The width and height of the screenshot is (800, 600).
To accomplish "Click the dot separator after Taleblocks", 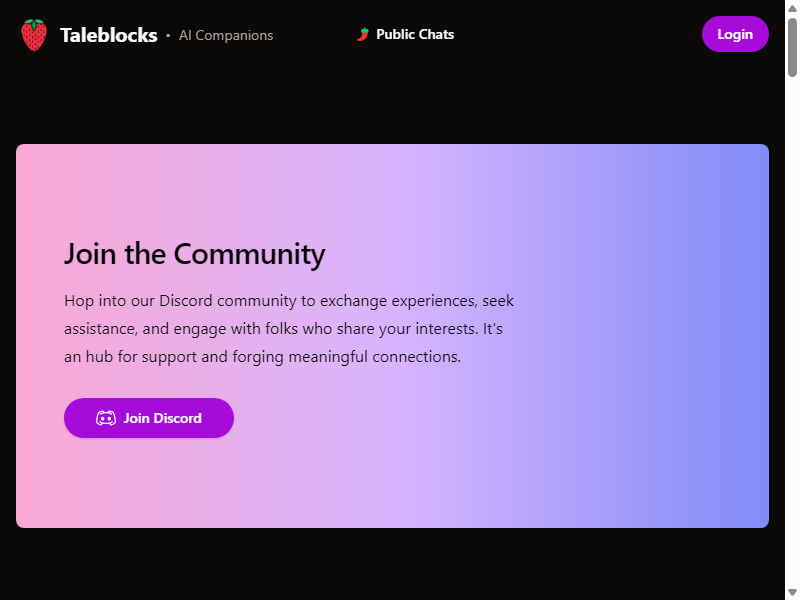I will [168, 35].
